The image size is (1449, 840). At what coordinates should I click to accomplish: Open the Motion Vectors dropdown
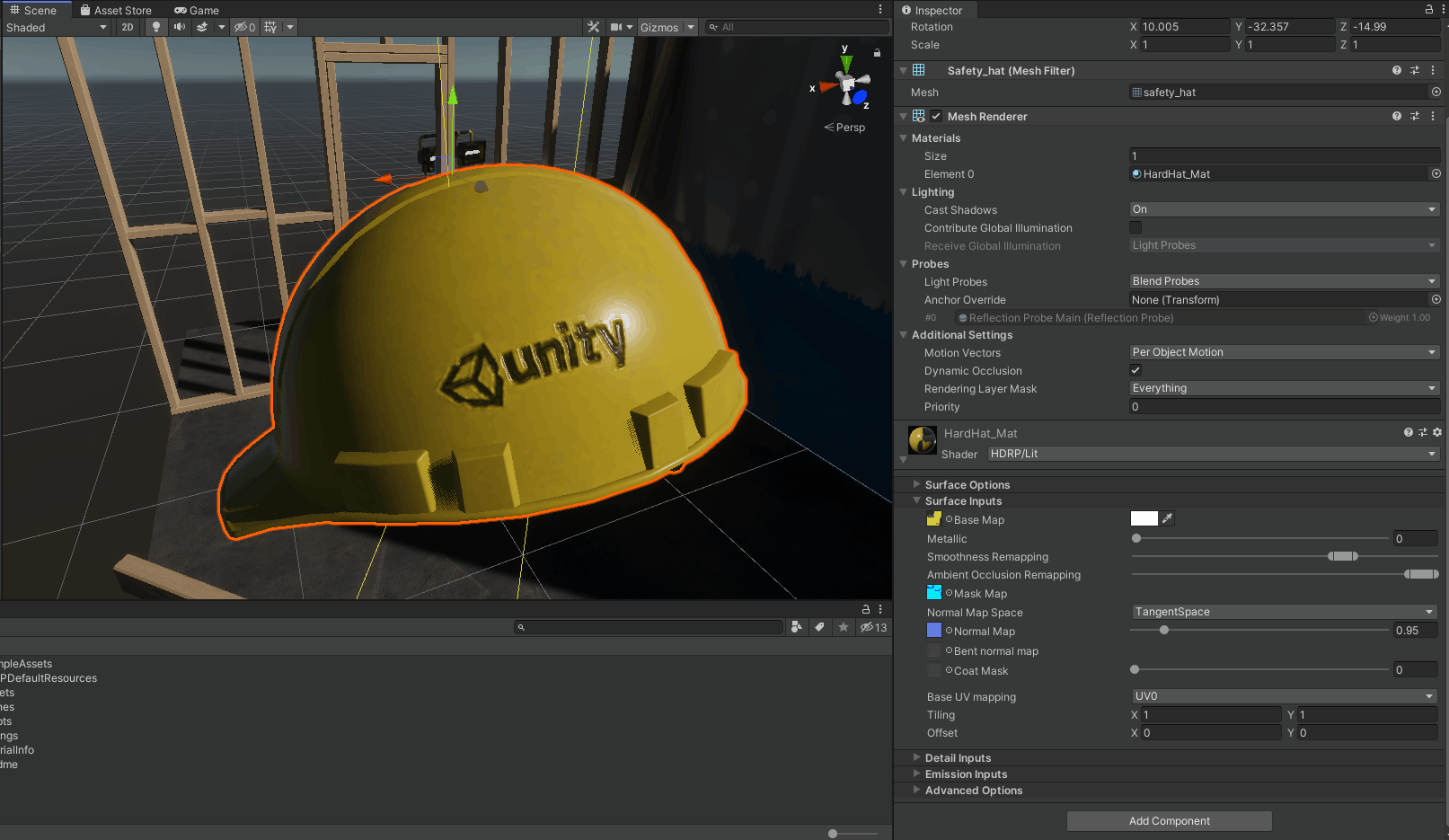click(1285, 352)
